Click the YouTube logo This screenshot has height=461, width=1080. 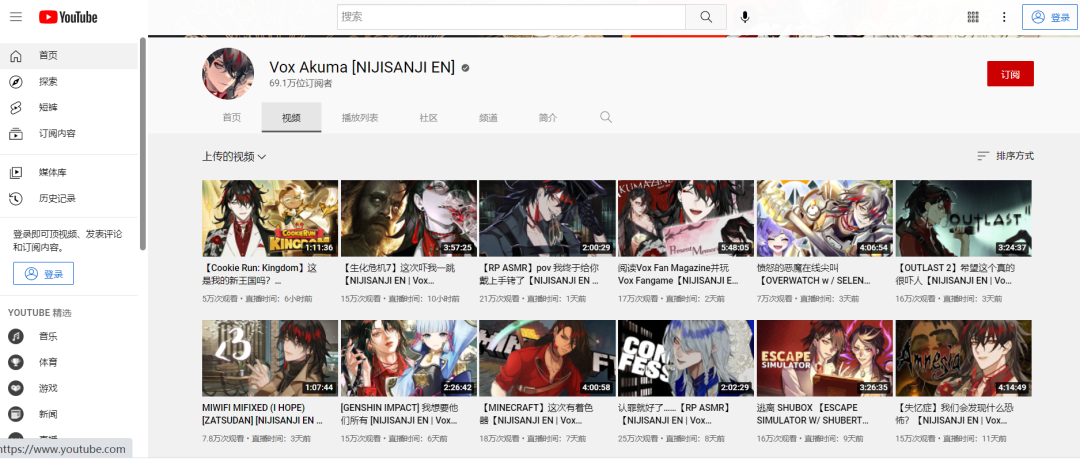pos(68,17)
